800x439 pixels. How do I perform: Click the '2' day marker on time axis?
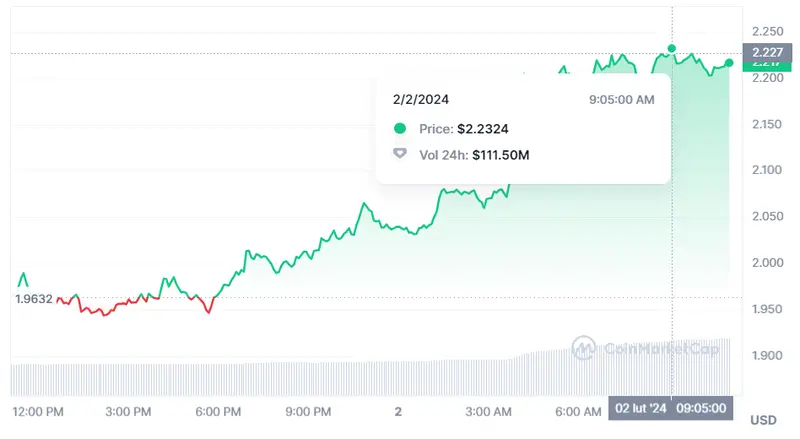(398, 411)
